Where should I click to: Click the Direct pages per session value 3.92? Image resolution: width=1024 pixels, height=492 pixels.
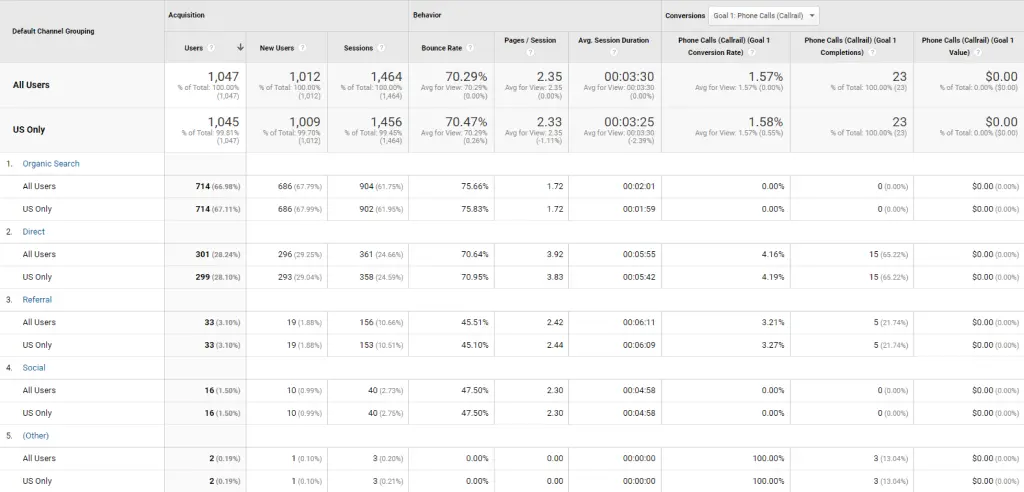555,254
